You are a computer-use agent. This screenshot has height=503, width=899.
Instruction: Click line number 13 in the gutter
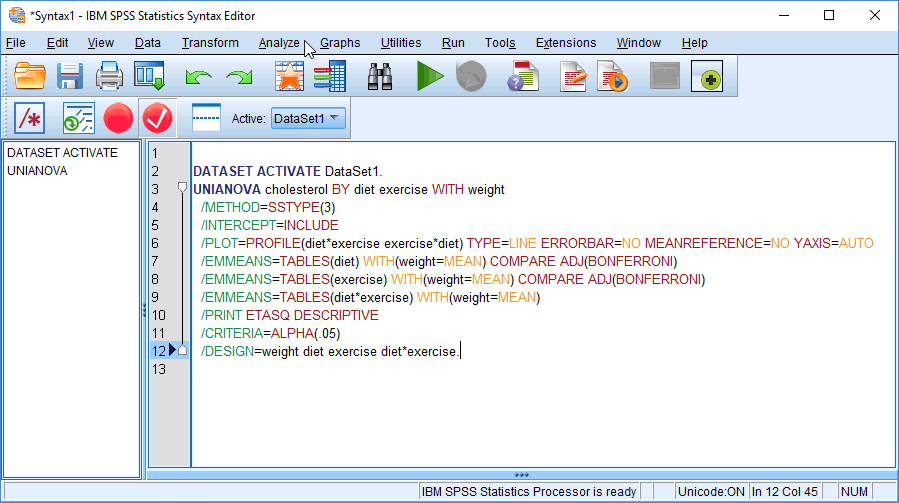pyautogui.click(x=158, y=369)
